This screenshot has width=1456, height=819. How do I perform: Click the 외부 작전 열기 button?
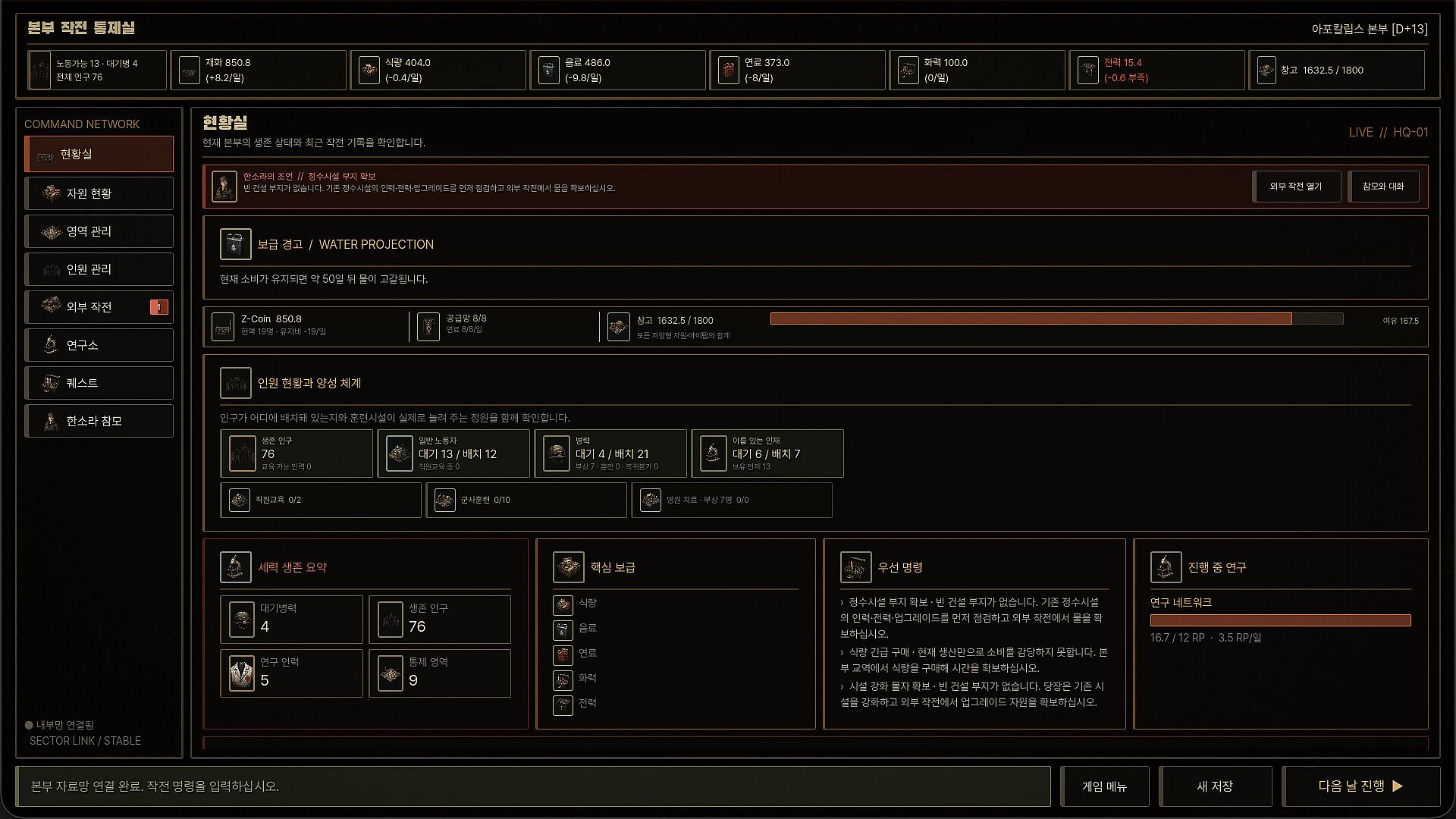(x=1296, y=187)
